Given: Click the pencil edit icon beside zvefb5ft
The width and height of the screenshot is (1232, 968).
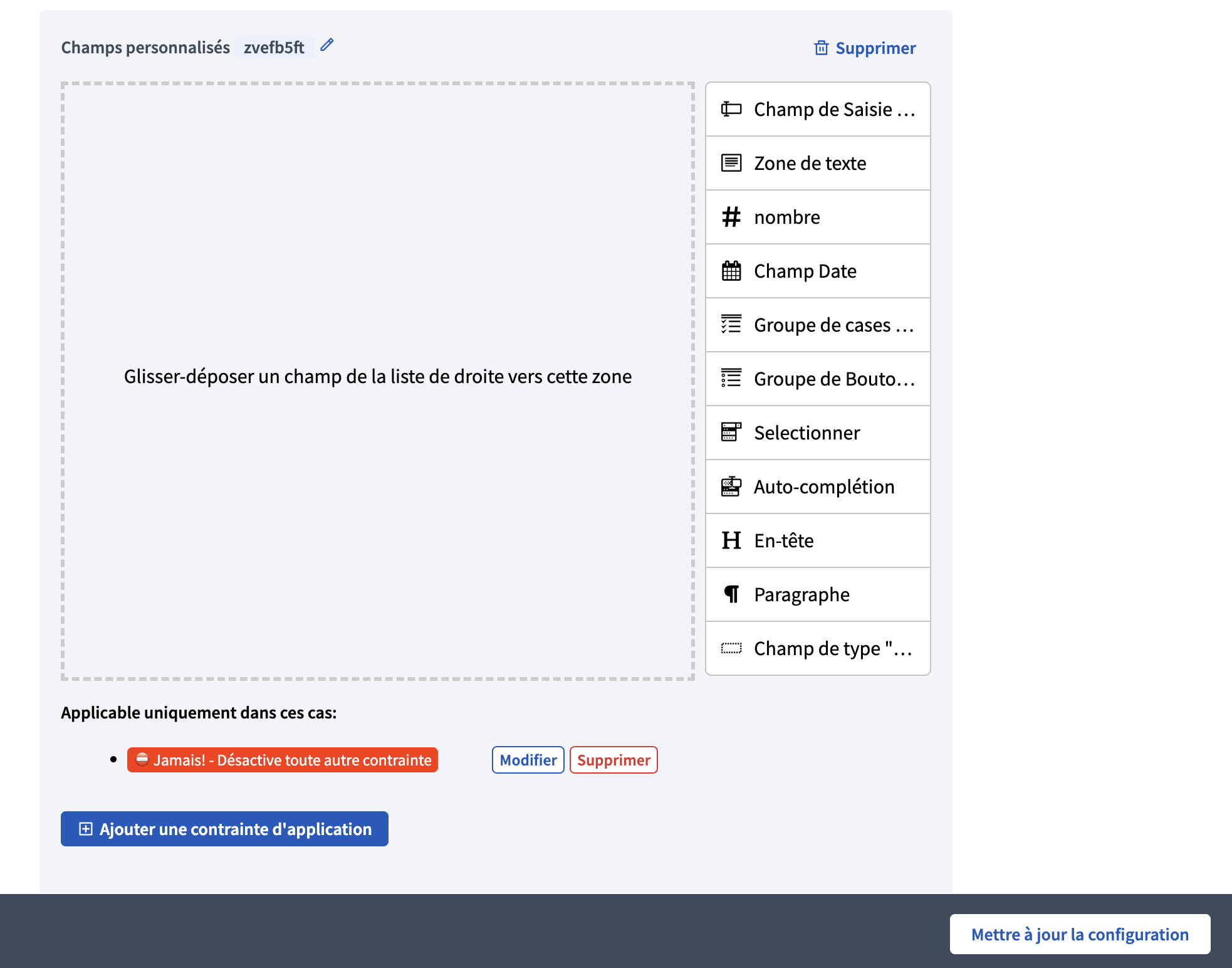Looking at the screenshot, I should 326,45.
